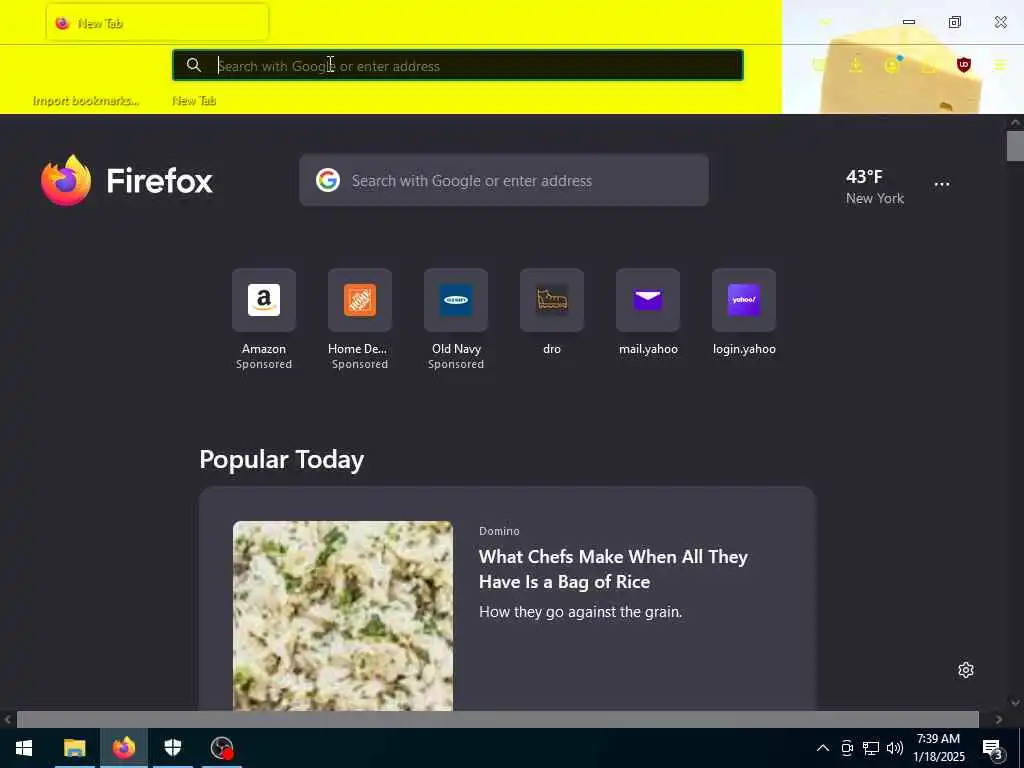Click the Firefox logo on new tab page
Screen dimensions: 1024x768
(x=127, y=180)
